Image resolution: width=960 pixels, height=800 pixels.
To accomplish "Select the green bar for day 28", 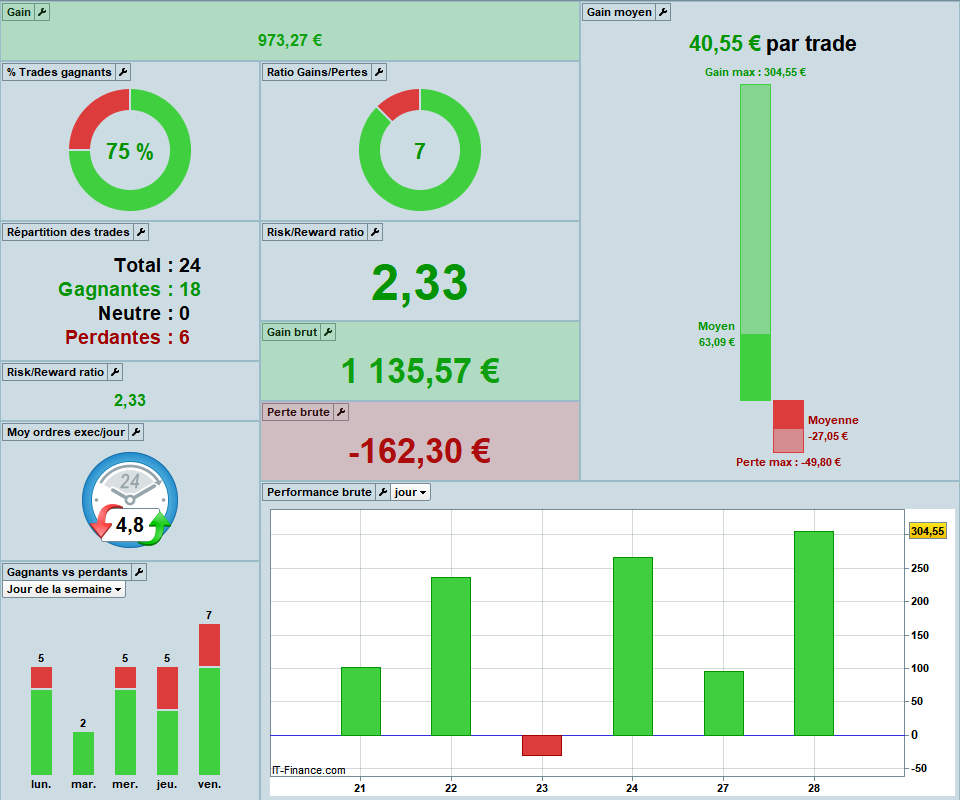I will point(814,633).
